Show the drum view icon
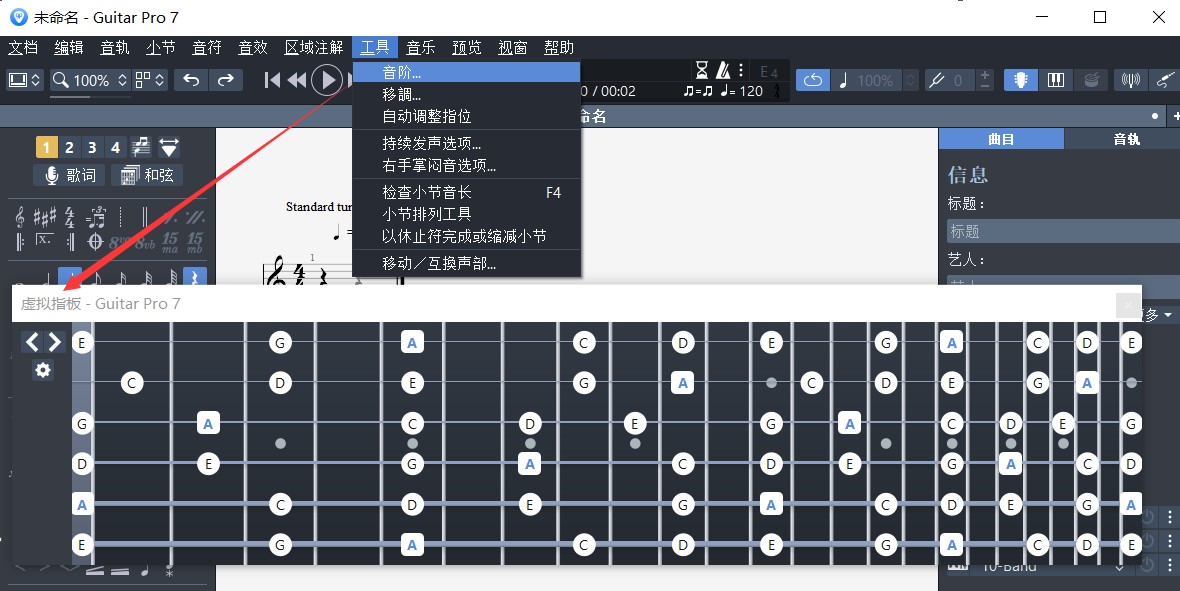Image resolution: width=1180 pixels, height=591 pixels. click(1091, 80)
